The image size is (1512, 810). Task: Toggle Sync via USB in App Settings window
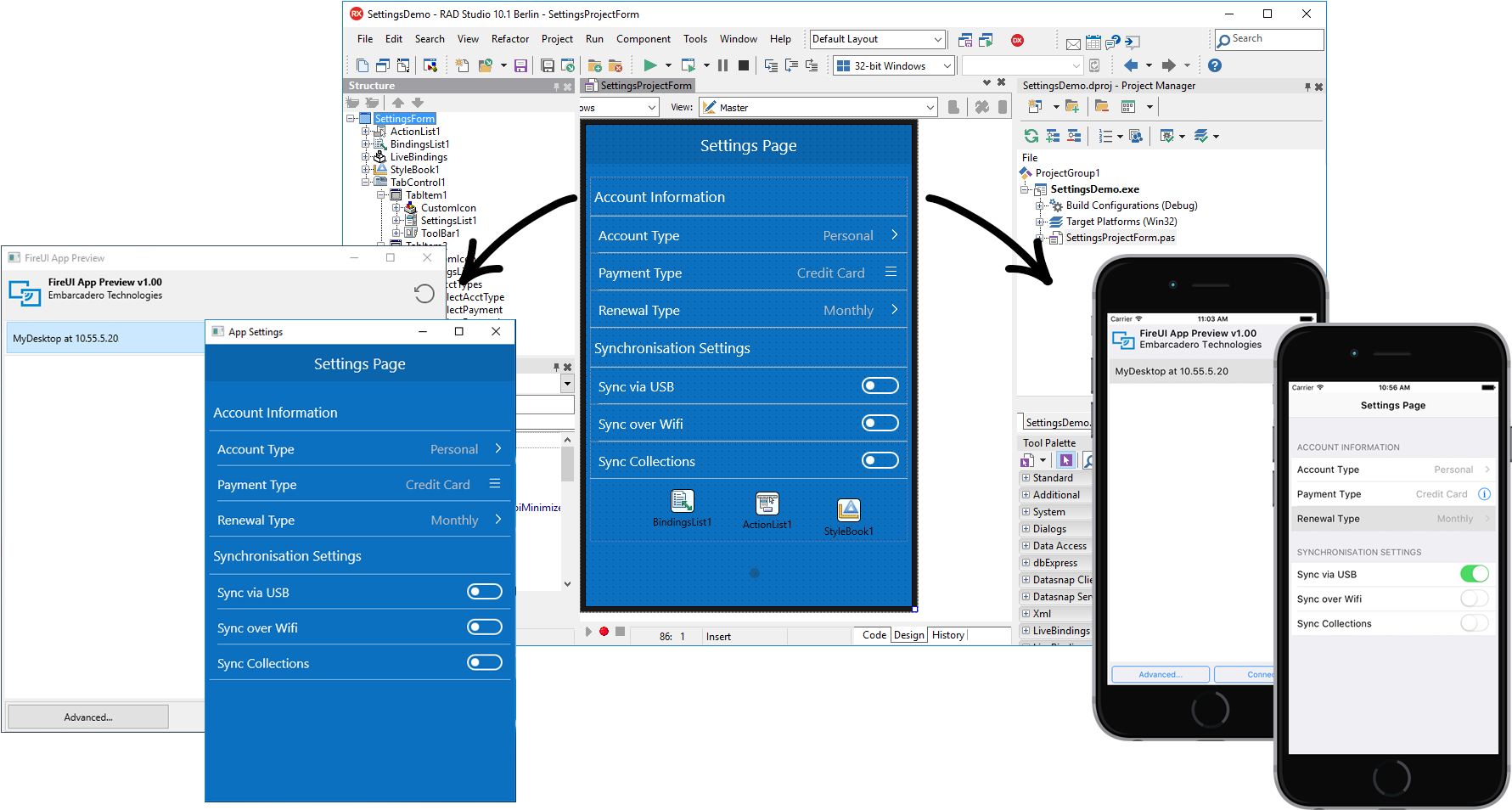coord(484,592)
